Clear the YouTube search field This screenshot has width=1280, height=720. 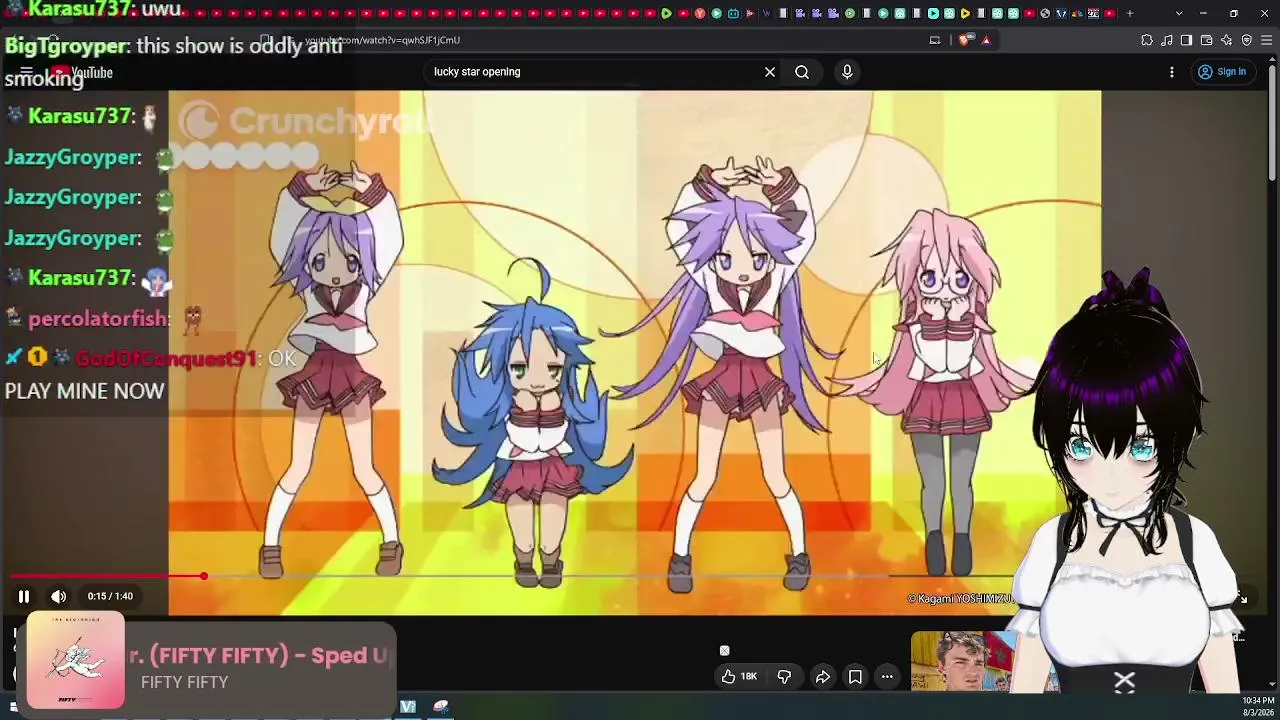[x=770, y=72]
